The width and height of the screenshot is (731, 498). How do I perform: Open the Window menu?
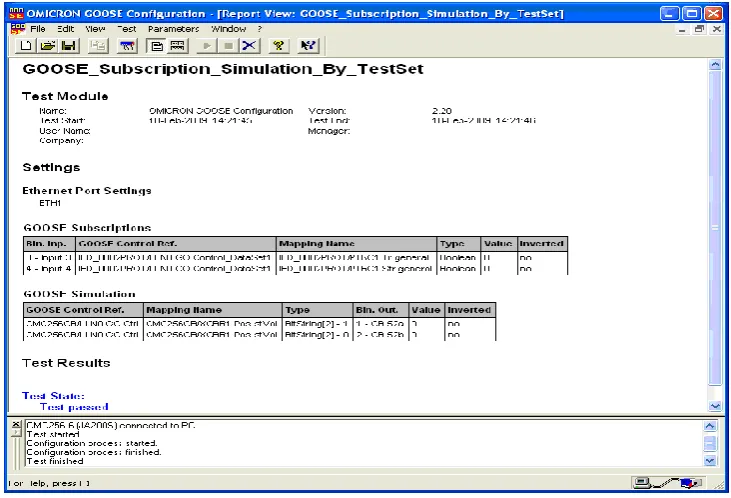(228, 29)
